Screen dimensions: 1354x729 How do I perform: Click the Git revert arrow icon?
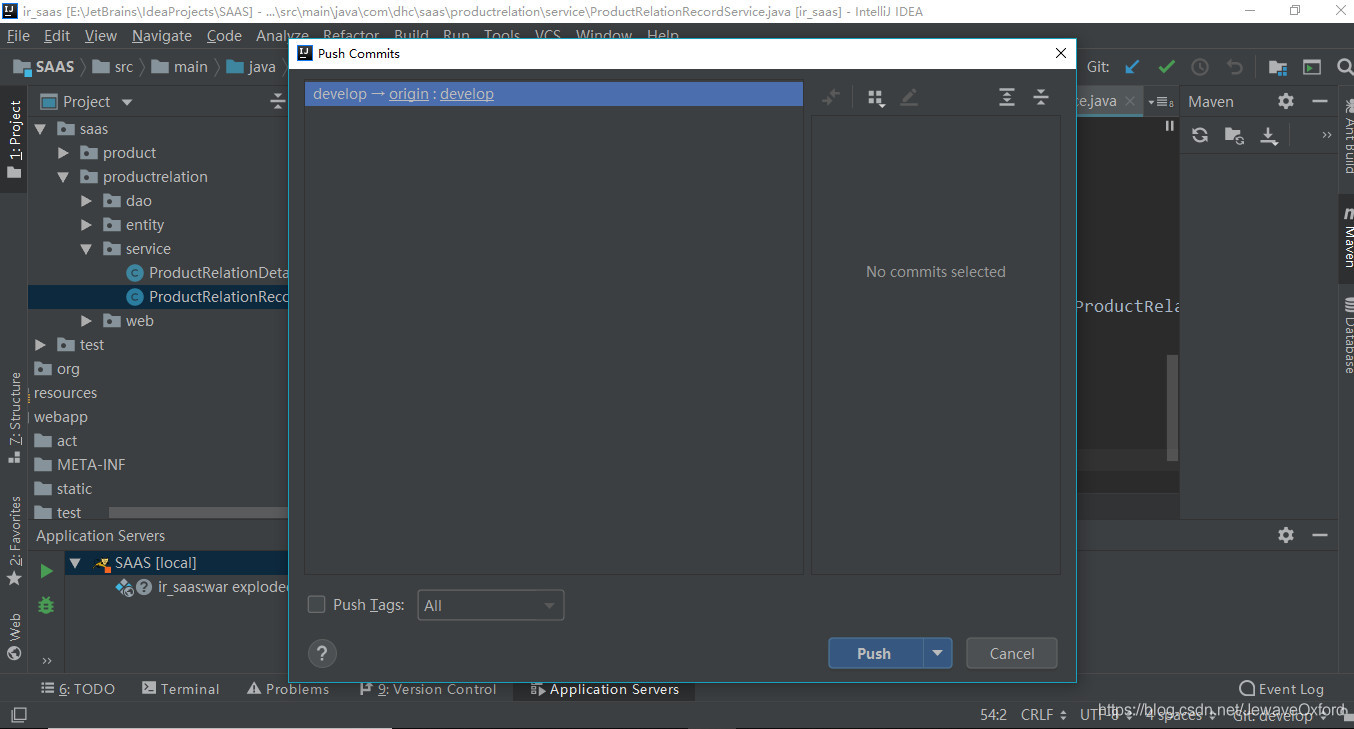[1234, 67]
